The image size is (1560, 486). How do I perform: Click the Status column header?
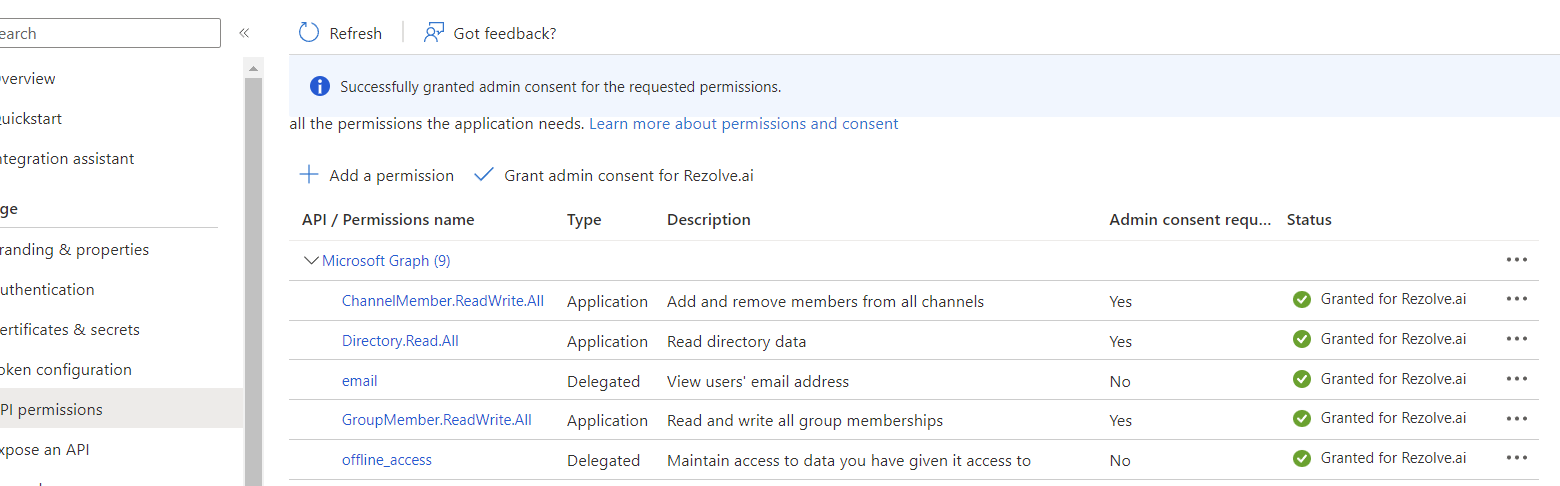pos(1309,219)
